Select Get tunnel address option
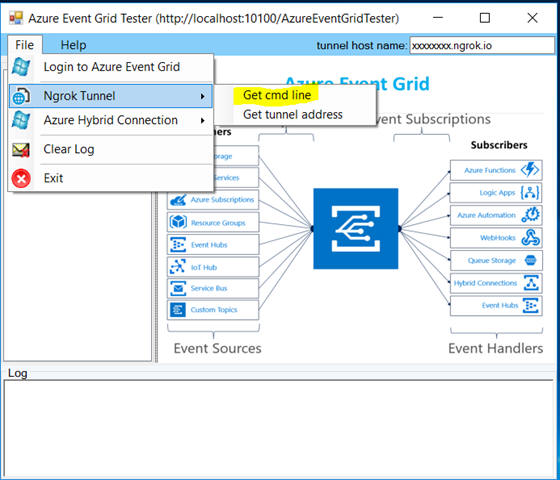 tap(293, 115)
